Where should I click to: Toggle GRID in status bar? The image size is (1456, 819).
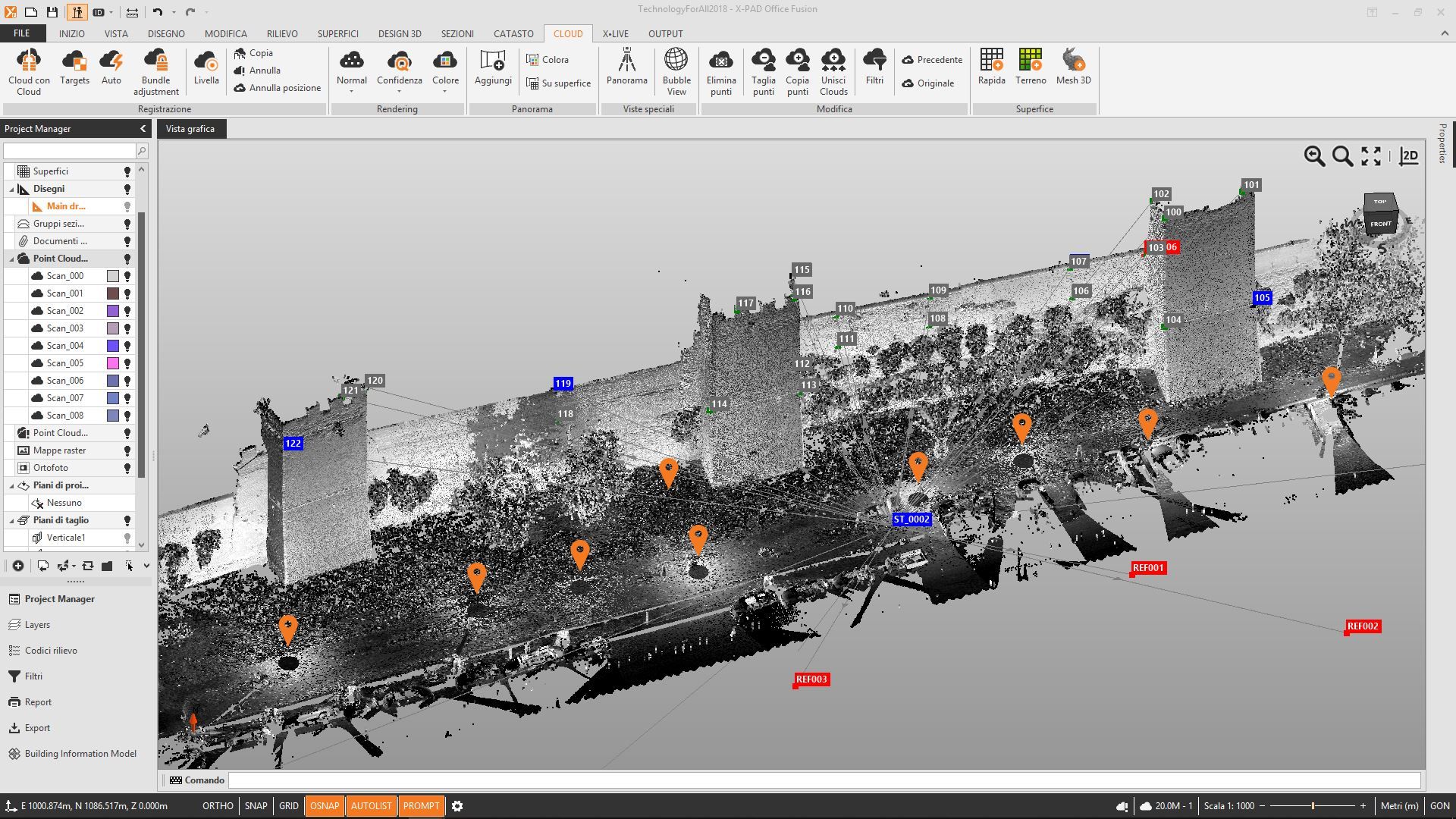coord(289,806)
